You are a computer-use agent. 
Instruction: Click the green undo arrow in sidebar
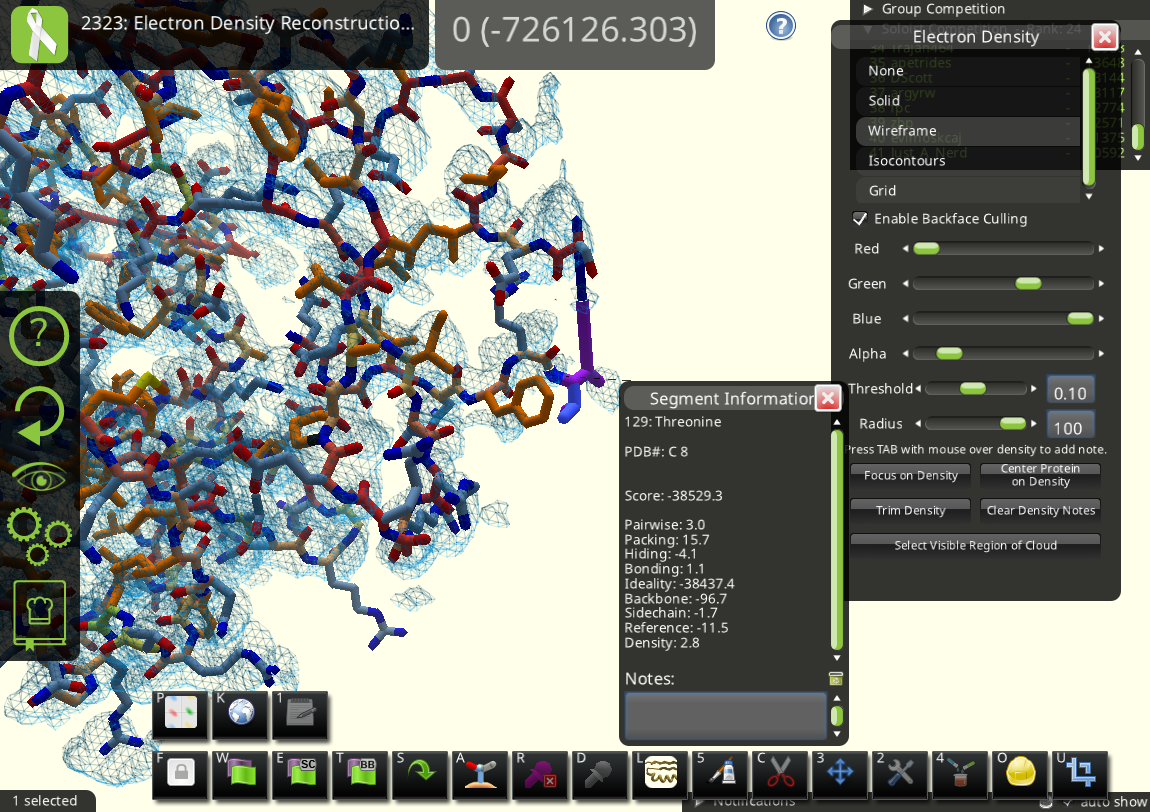(x=38, y=415)
